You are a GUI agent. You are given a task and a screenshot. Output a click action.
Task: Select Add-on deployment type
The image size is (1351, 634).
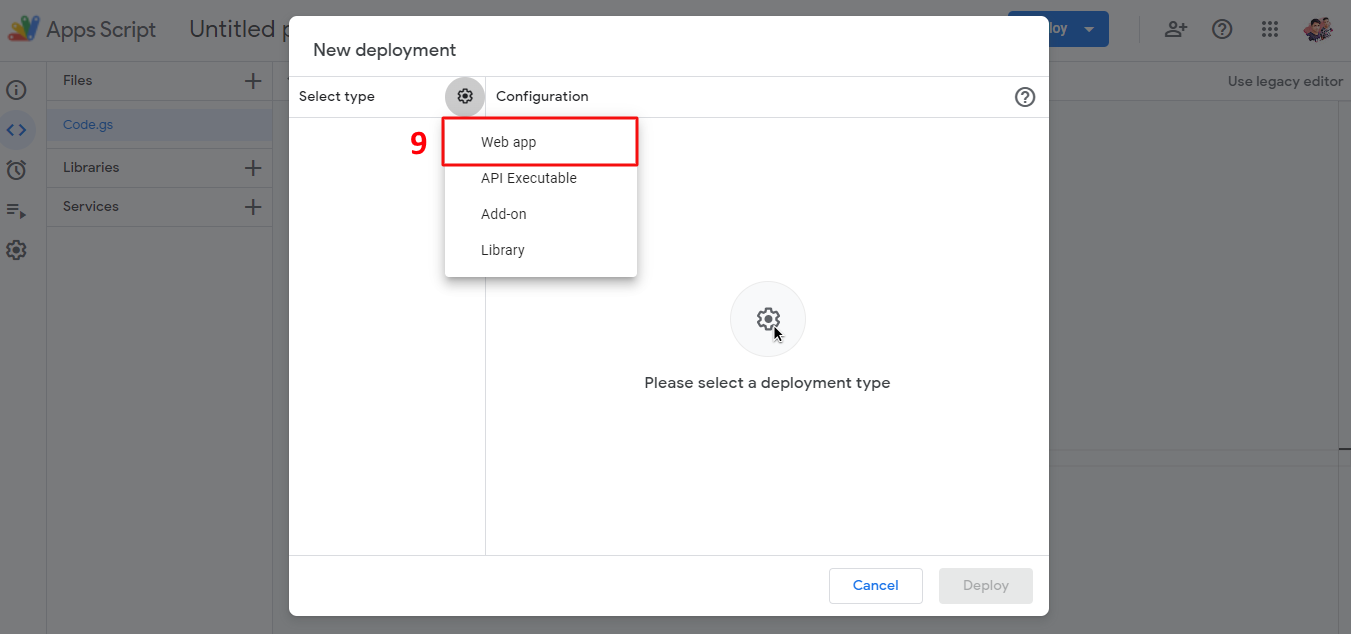[504, 214]
